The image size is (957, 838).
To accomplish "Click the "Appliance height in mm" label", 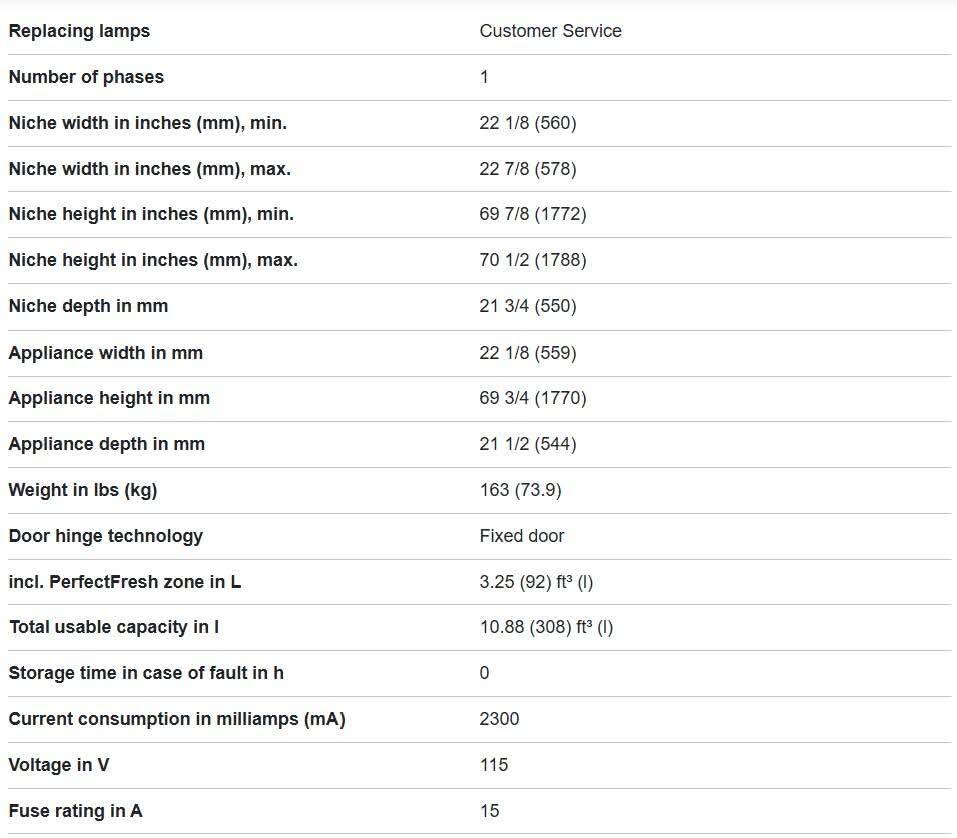I will click(109, 398).
